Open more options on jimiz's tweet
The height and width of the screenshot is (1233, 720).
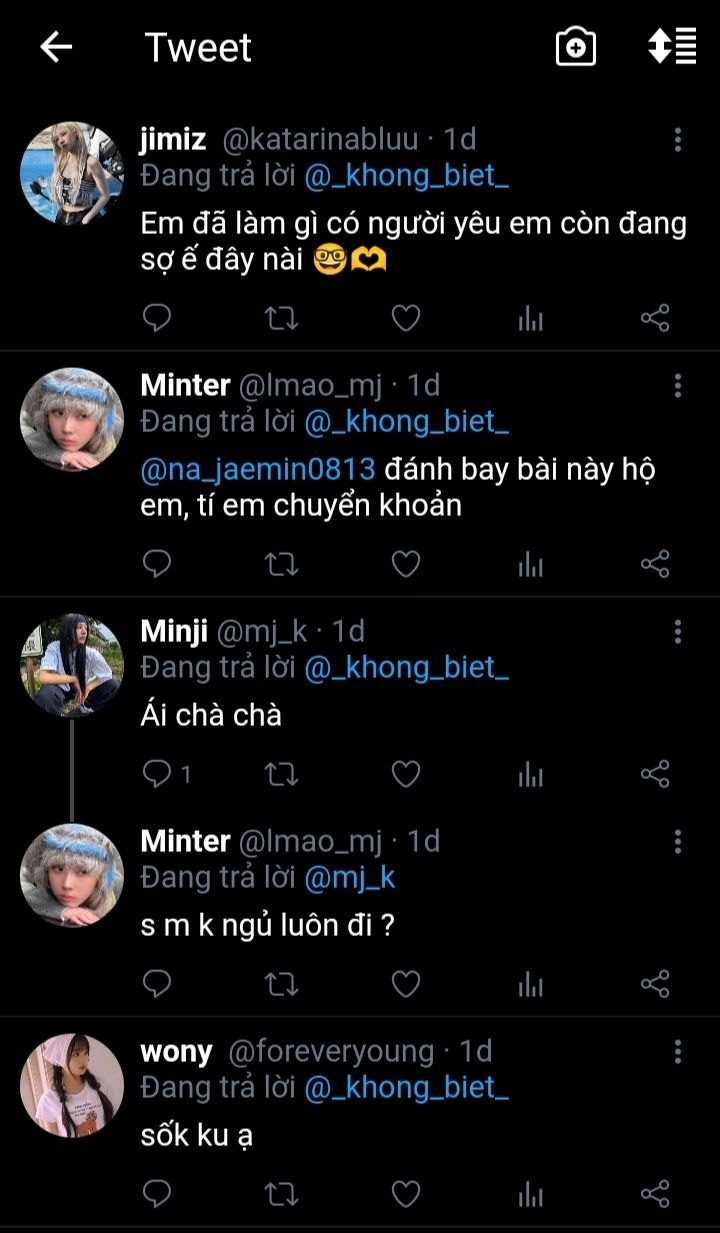[x=678, y=140]
